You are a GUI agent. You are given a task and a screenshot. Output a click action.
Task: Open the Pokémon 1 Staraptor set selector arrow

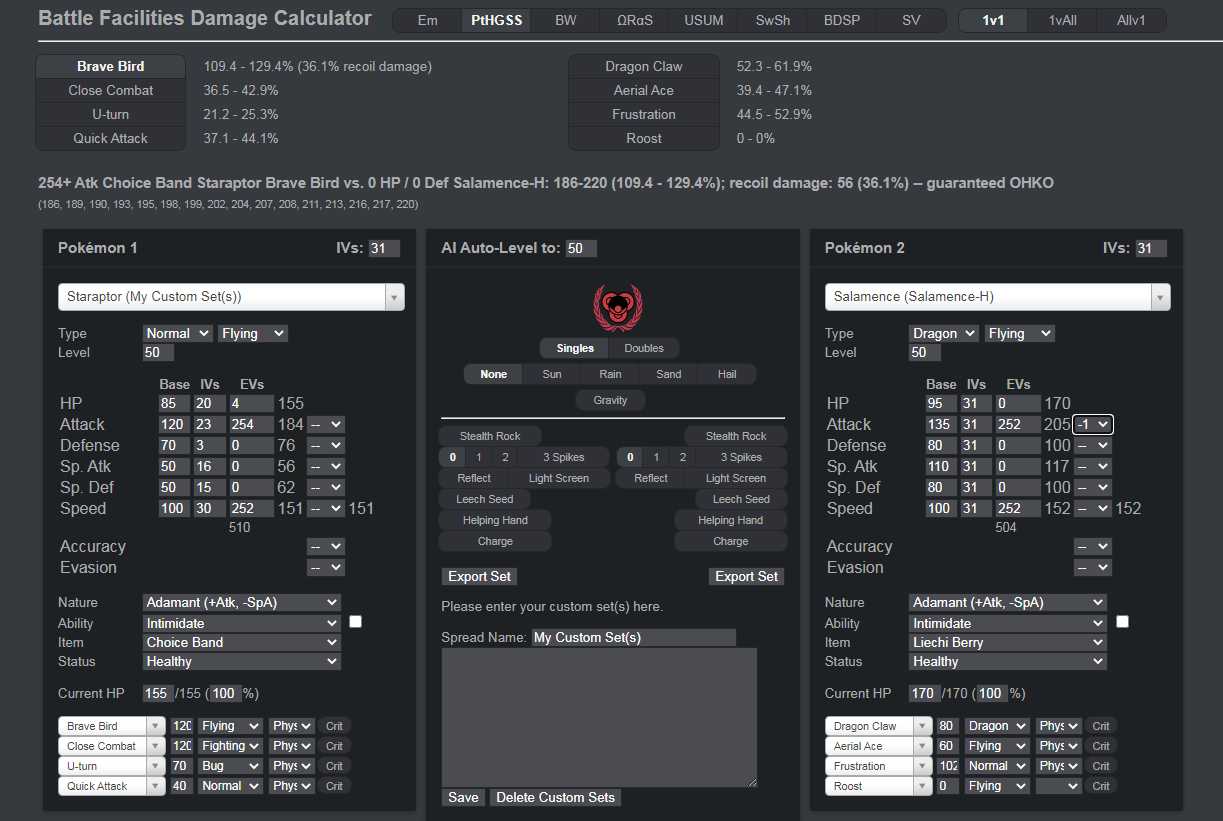click(395, 297)
